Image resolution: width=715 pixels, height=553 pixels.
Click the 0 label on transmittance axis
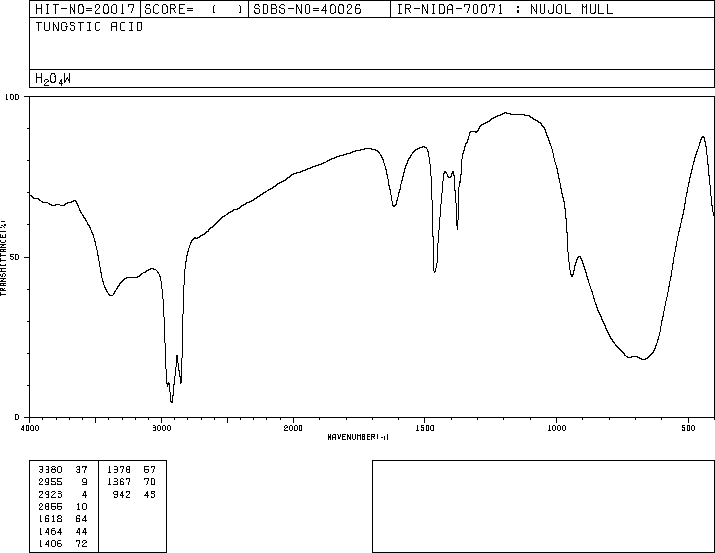[x=17, y=417]
